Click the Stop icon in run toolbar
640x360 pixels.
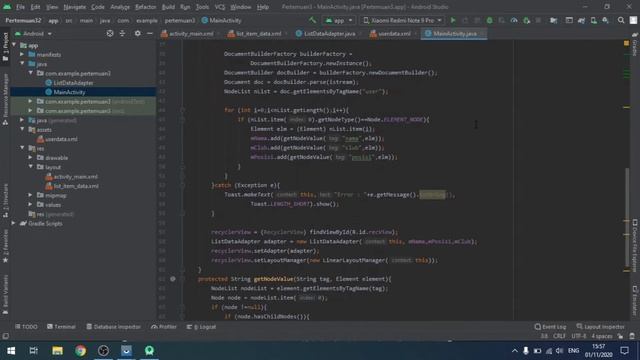tap(538, 20)
